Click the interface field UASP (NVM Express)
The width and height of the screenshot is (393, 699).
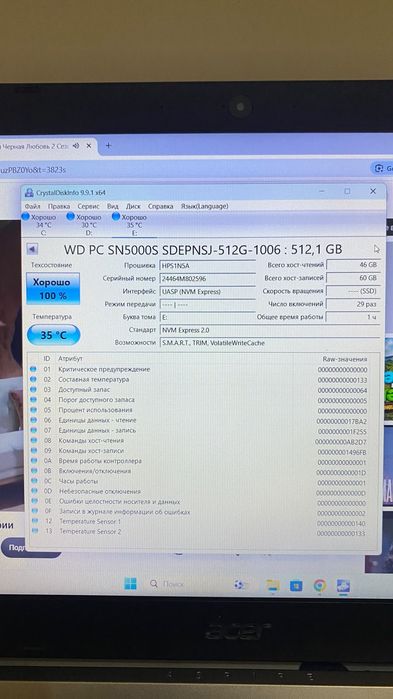click(208, 291)
